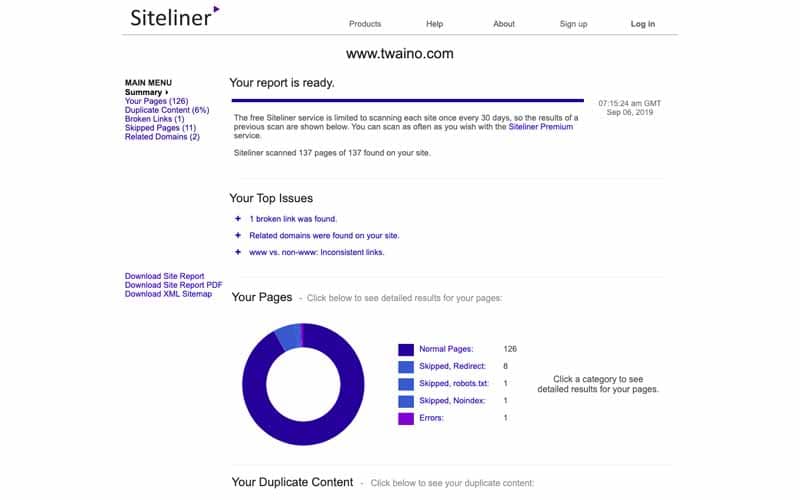The height and width of the screenshot is (500, 800).
Task: Click the Normal Pages count 126
Action: coord(510,349)
